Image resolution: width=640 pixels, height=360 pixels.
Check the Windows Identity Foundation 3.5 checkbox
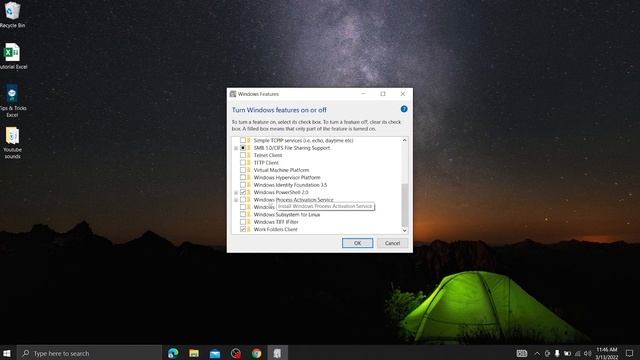click(243, 185)
